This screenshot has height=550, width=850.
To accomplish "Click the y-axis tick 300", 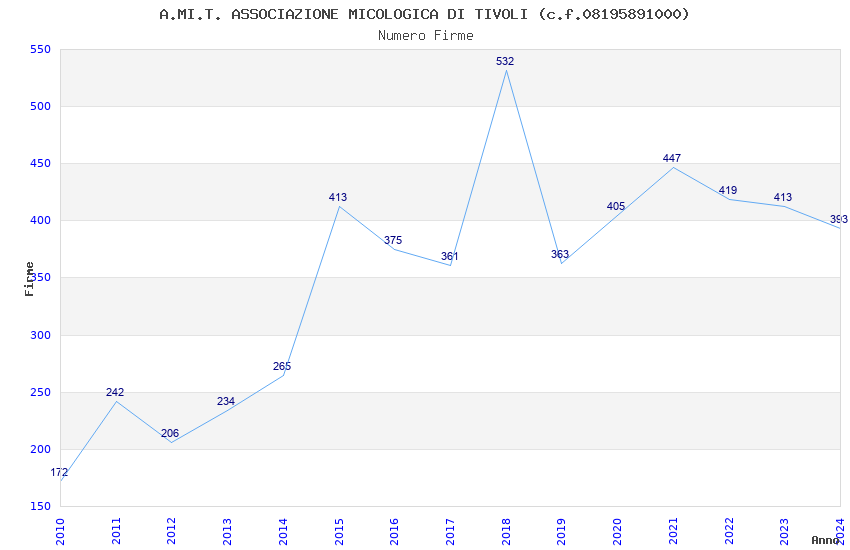I will pos(40,335).
